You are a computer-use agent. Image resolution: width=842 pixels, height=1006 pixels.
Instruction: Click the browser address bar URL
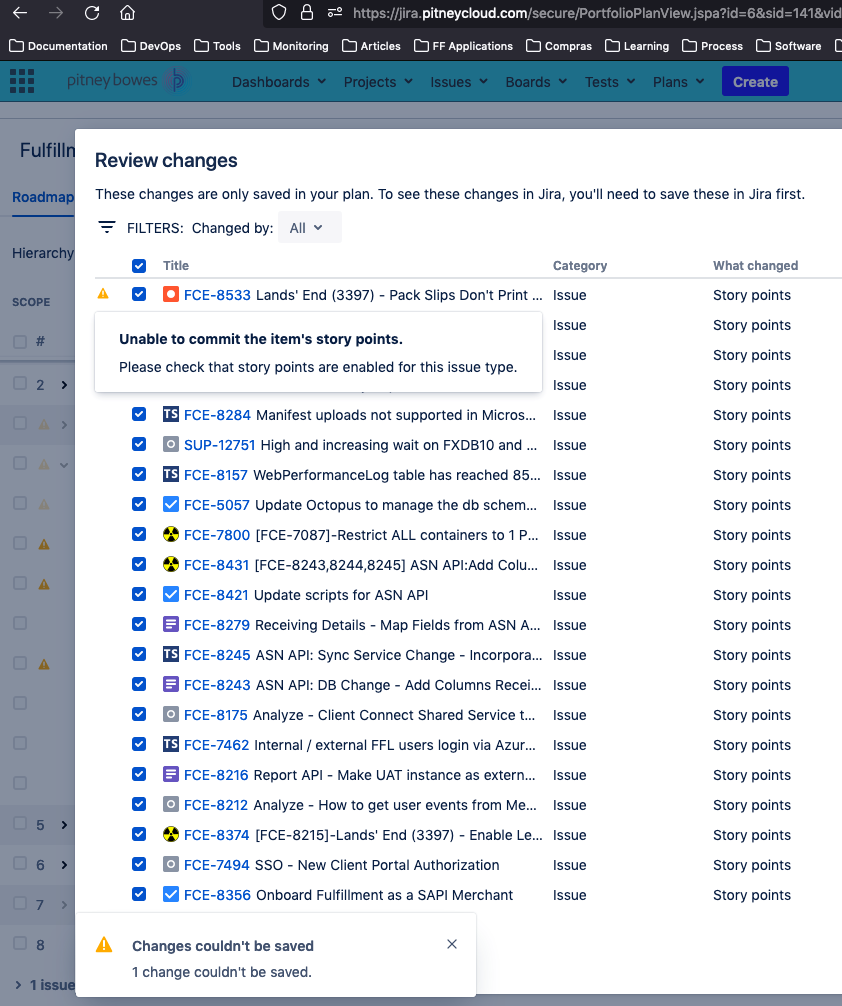point(596,13)
